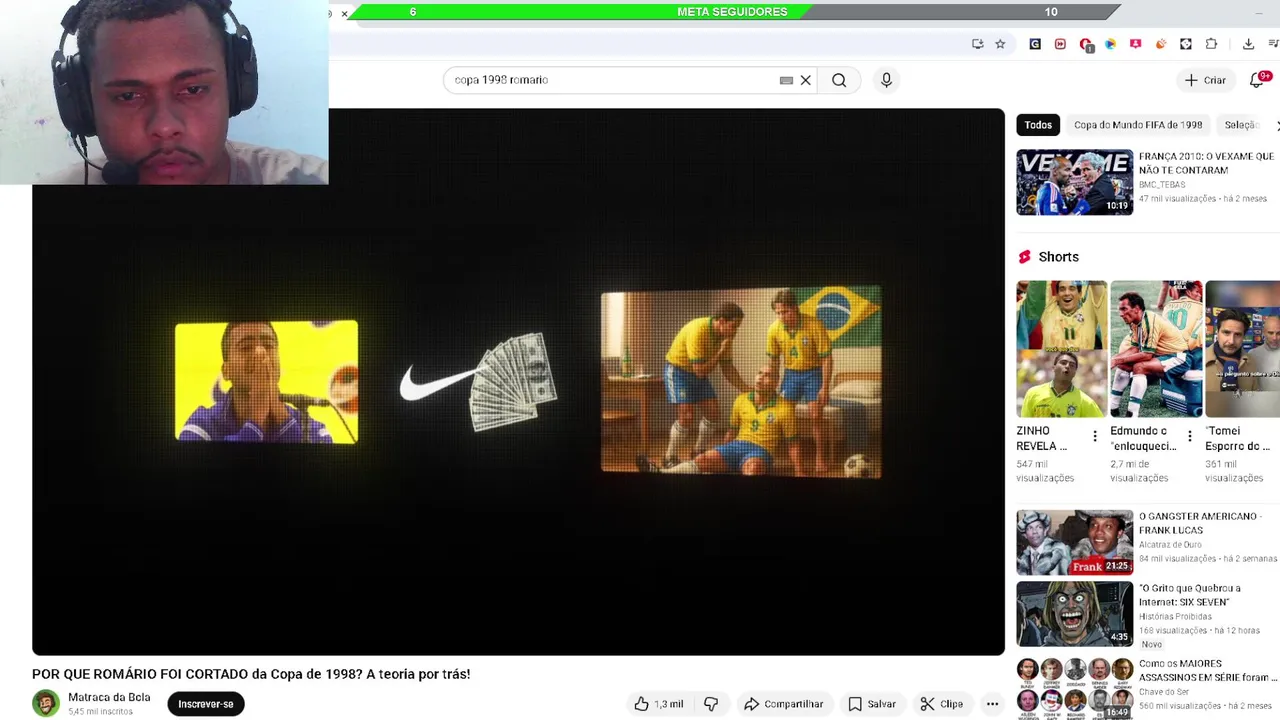Open the ZINHO REVELA short thumbnail
Image resolution: width=1280 pixels, height=720 pixels.
click(1062, 349)
